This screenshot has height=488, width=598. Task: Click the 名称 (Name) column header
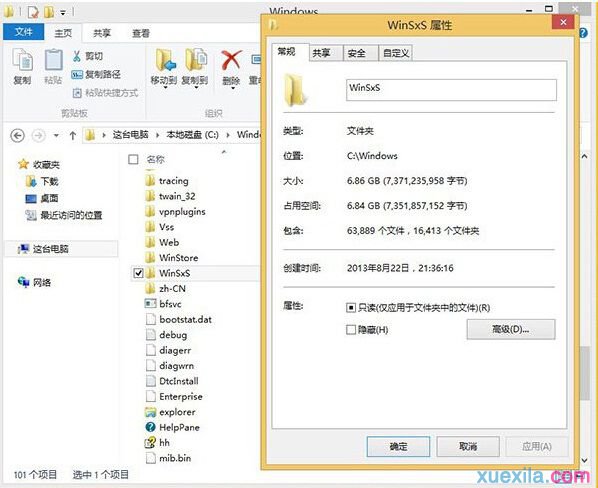click(x=156, y=159)
